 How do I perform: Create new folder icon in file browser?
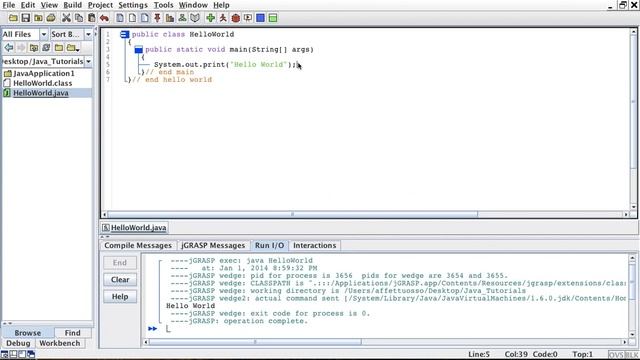point(59,48)
